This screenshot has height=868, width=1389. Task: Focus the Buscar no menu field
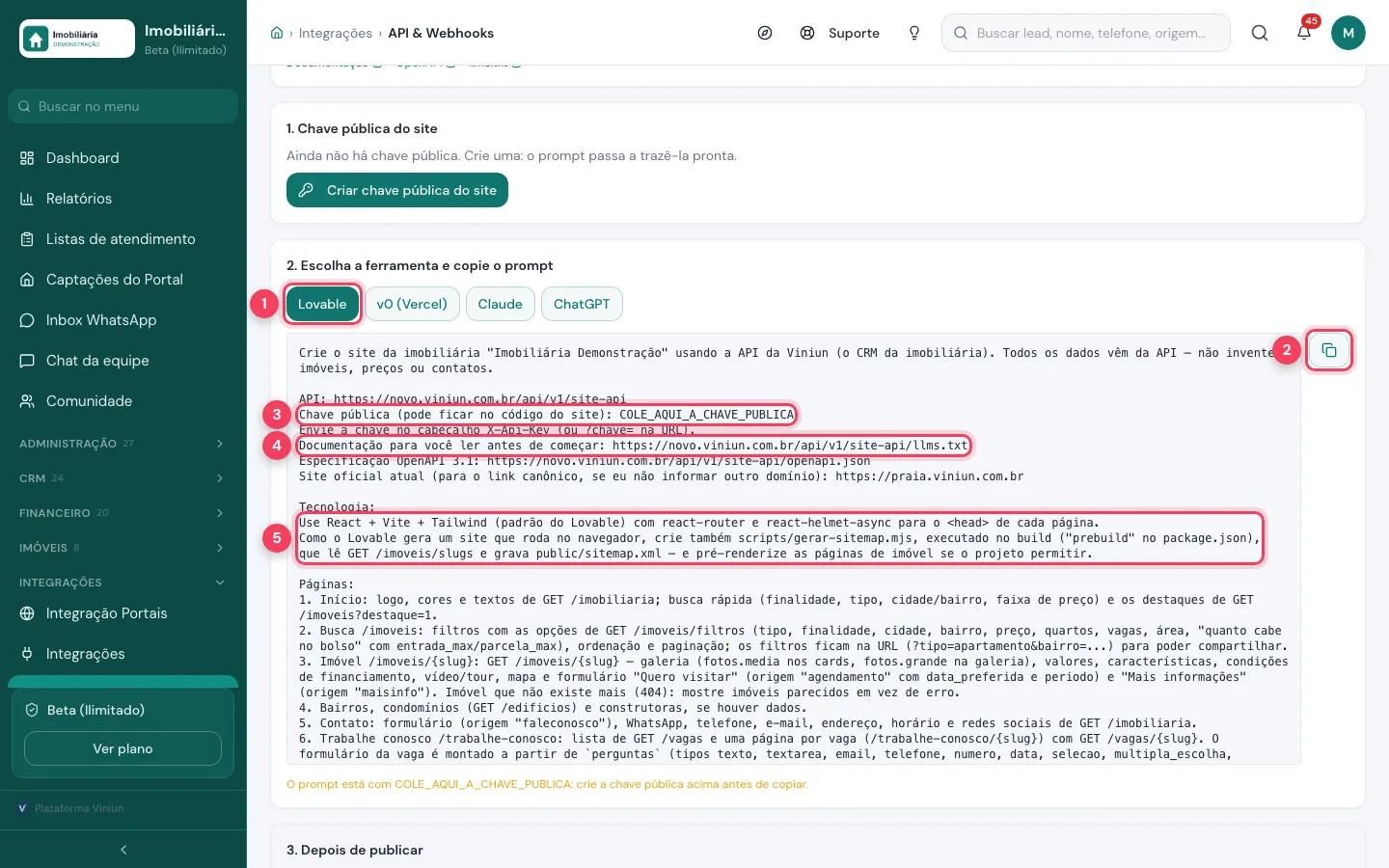click(123, 106)
